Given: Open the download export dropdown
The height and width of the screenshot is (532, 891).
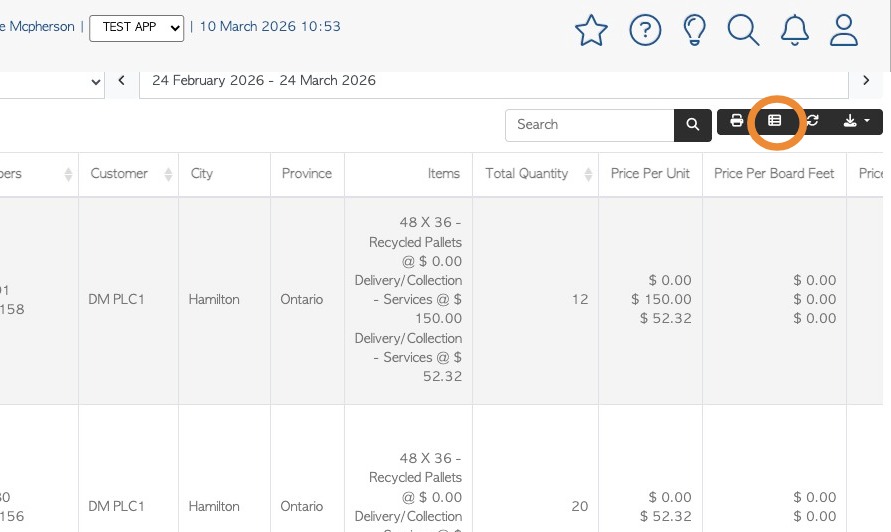Looking at the screenshot, I should [x=857, y=122].
